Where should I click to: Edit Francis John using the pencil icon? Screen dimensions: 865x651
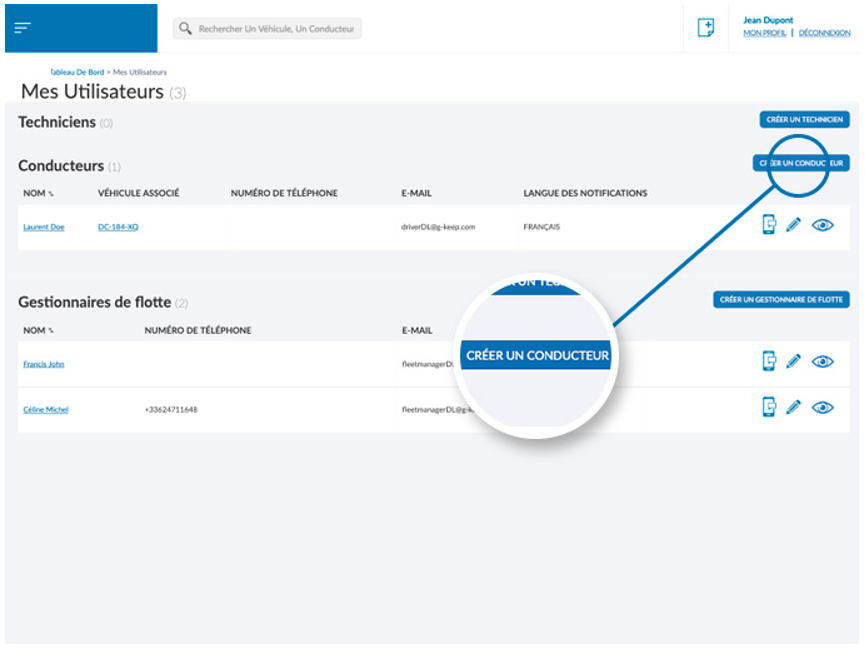794,362
